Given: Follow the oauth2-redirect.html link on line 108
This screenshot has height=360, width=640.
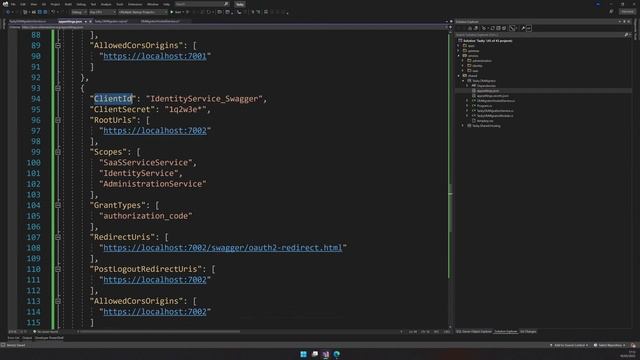Looking at the screenshot, I should 223,248.
